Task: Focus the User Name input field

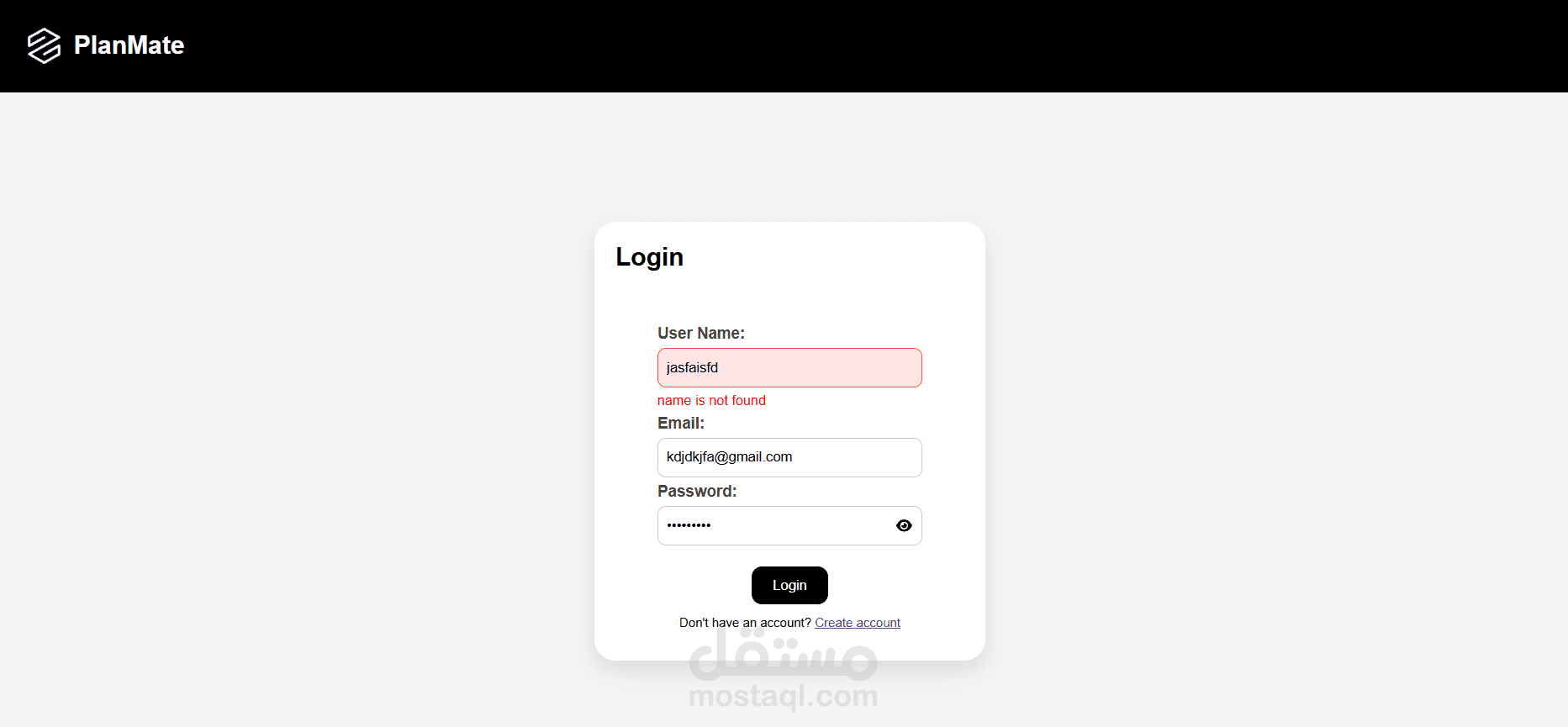Action: [789, 367]
